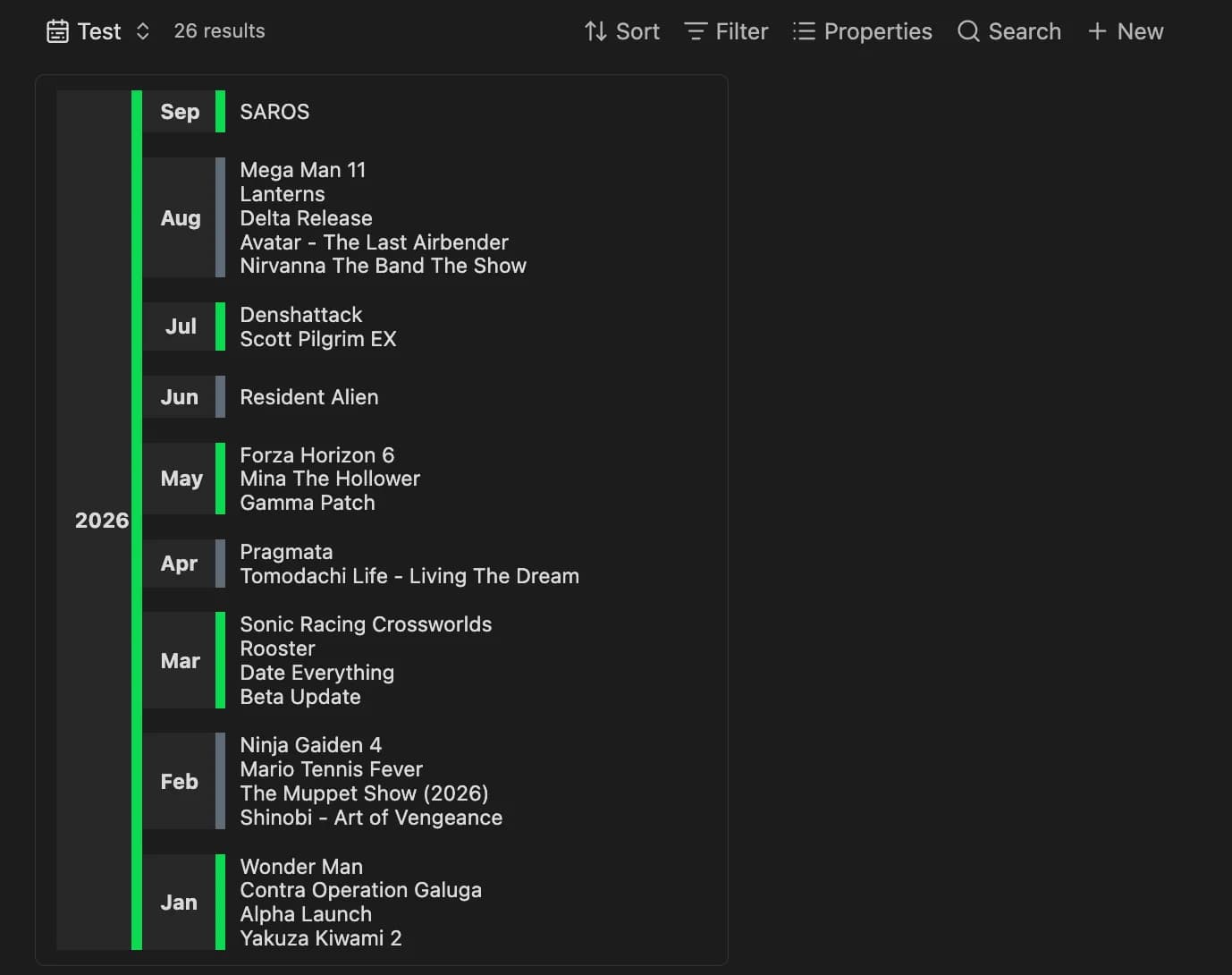Open Shinobi - Art of Vengeance entry

[371, 818]
